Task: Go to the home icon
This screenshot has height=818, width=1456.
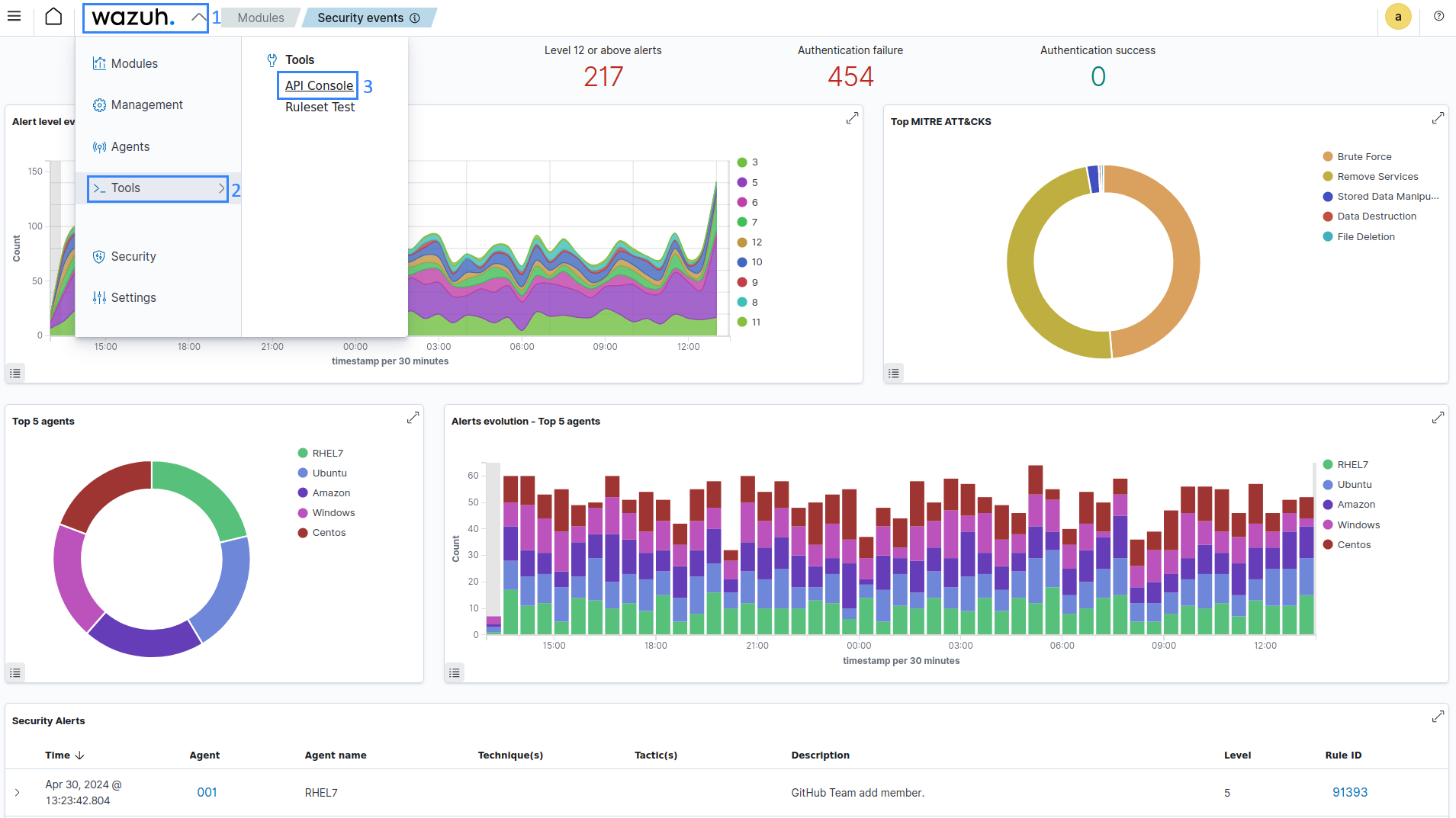Action: (x=53, y=17)
